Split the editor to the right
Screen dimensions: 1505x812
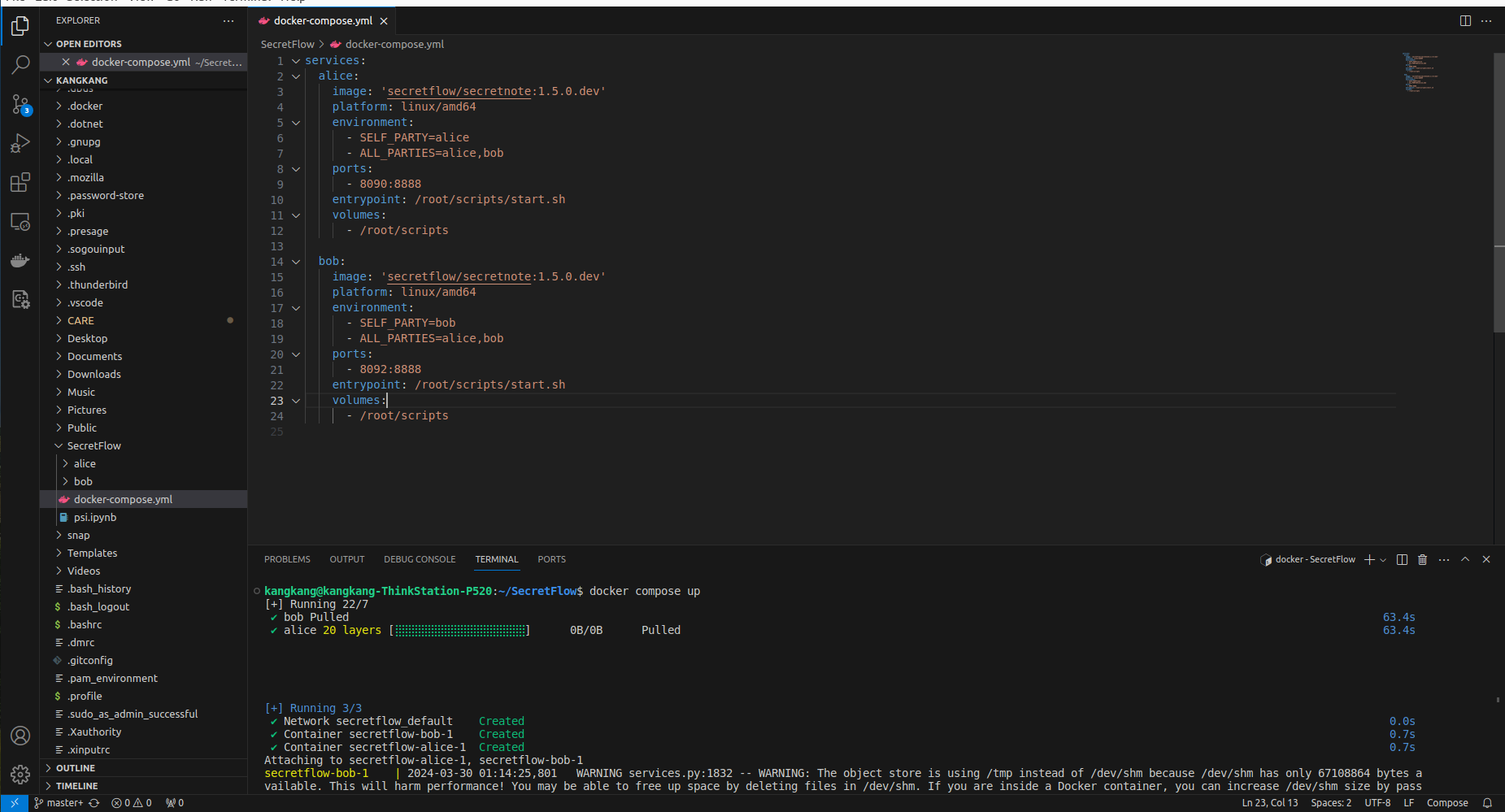click(x=1465, y=21)
